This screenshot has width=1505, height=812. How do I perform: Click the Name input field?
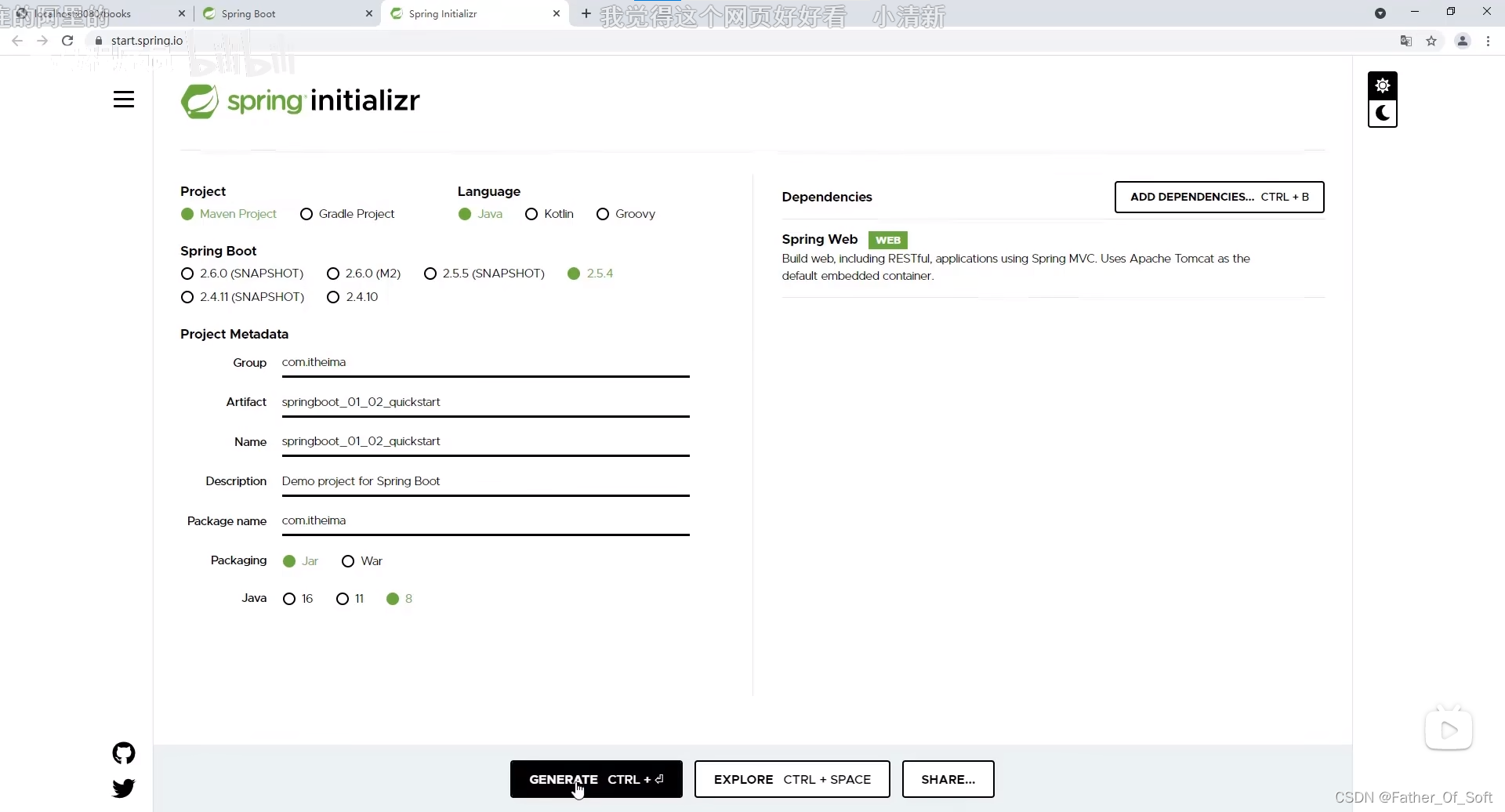[486, 441]
